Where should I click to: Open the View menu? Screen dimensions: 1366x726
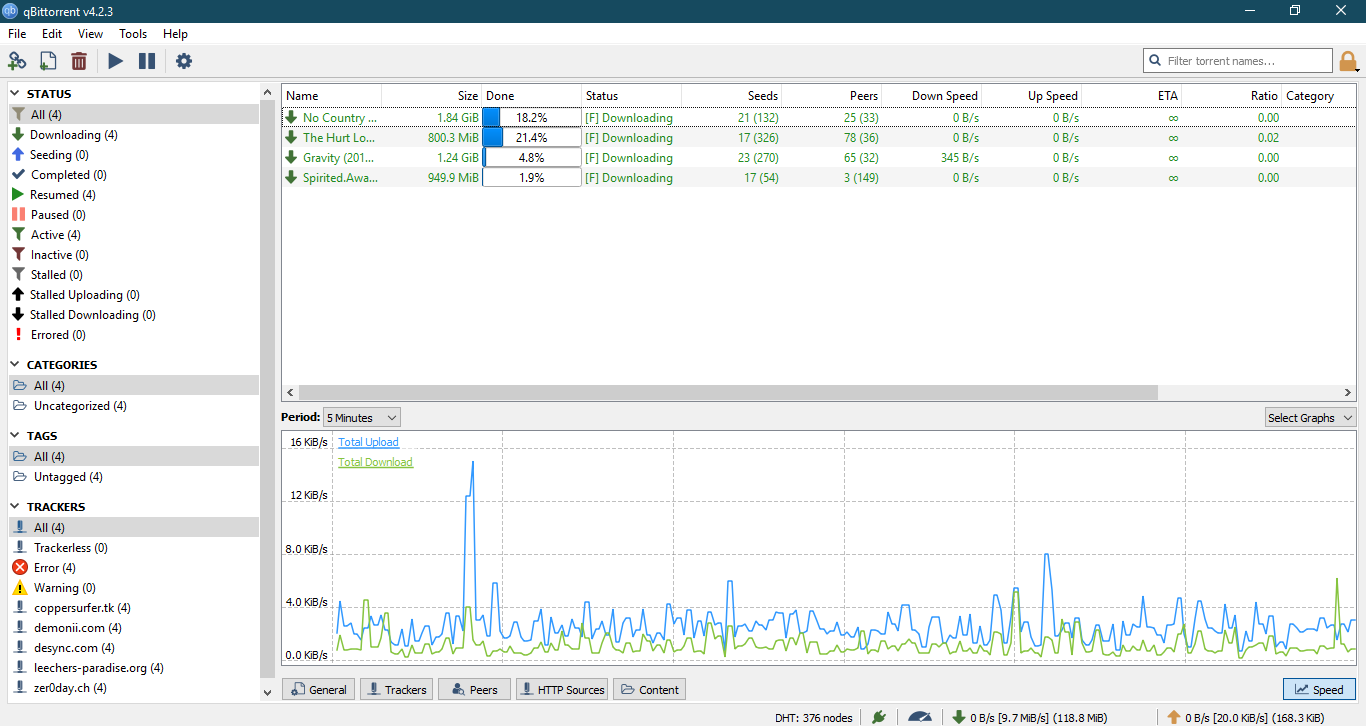[x=90, y=34]
